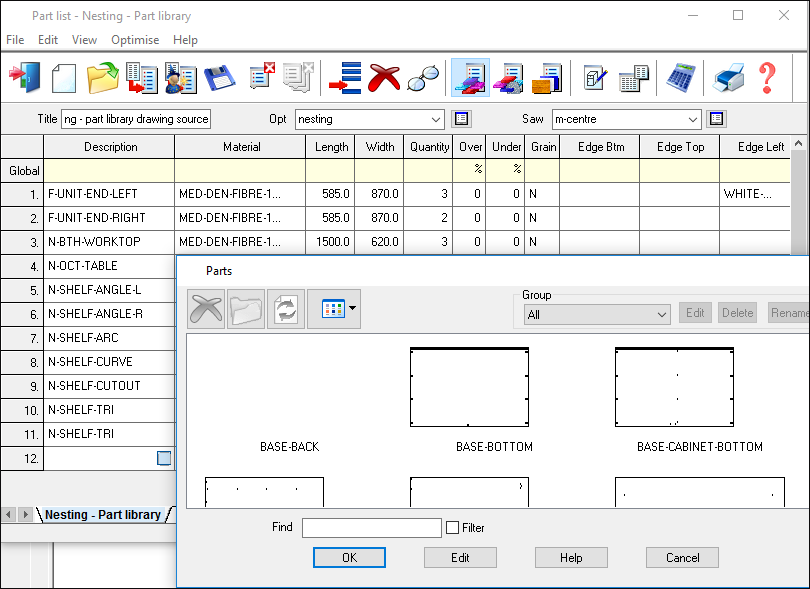The width and height of the screenshot is (810, 589).
Task: Click the board library icon with gears
Action: coord(508,78)
